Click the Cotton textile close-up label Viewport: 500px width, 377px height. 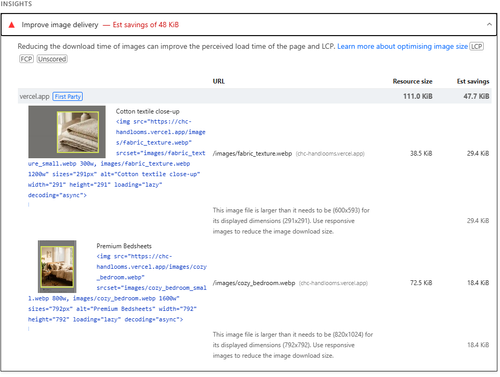(147, 111)
